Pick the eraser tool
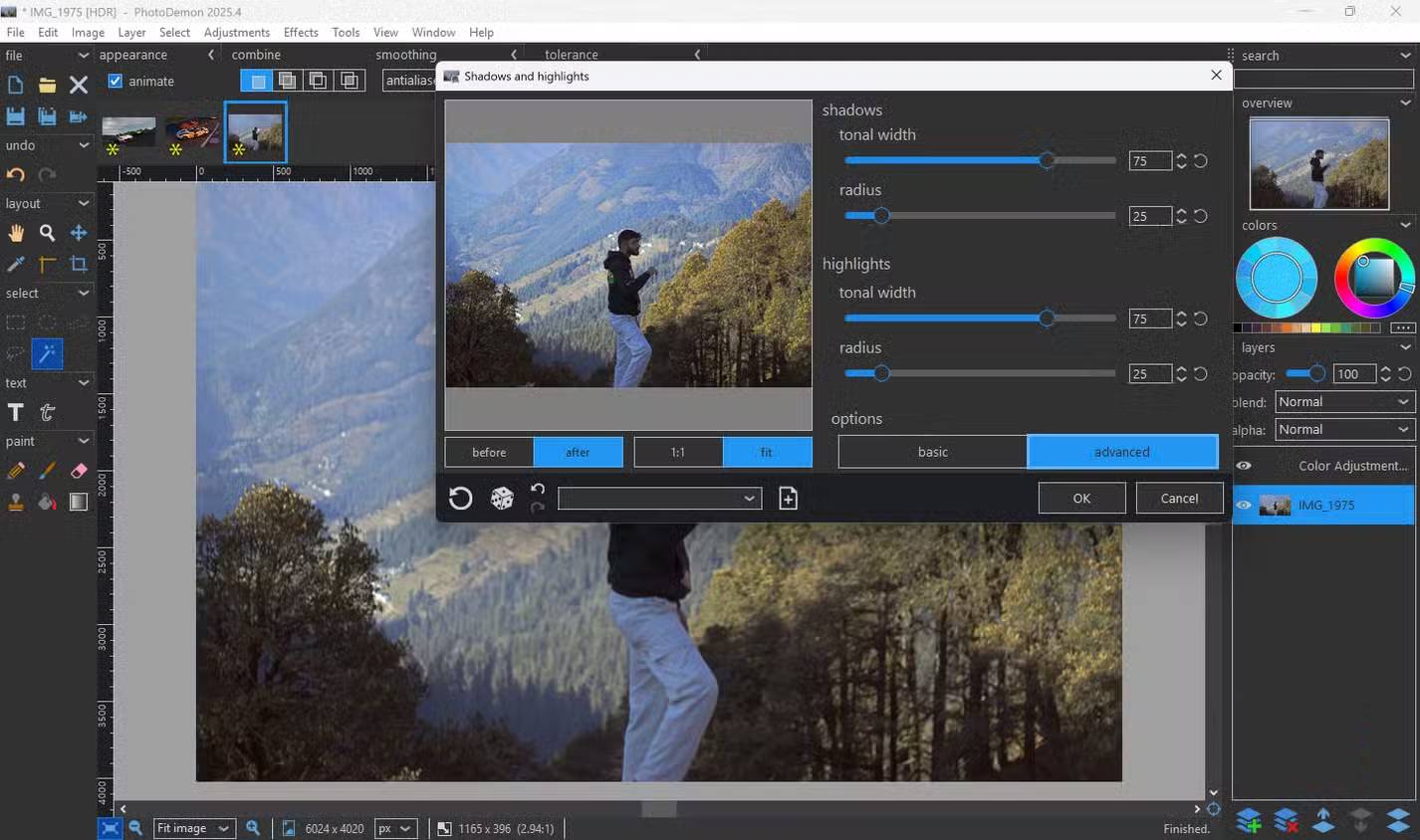Viewport: 1420px width, 840px height. click(x=79, y=471)
